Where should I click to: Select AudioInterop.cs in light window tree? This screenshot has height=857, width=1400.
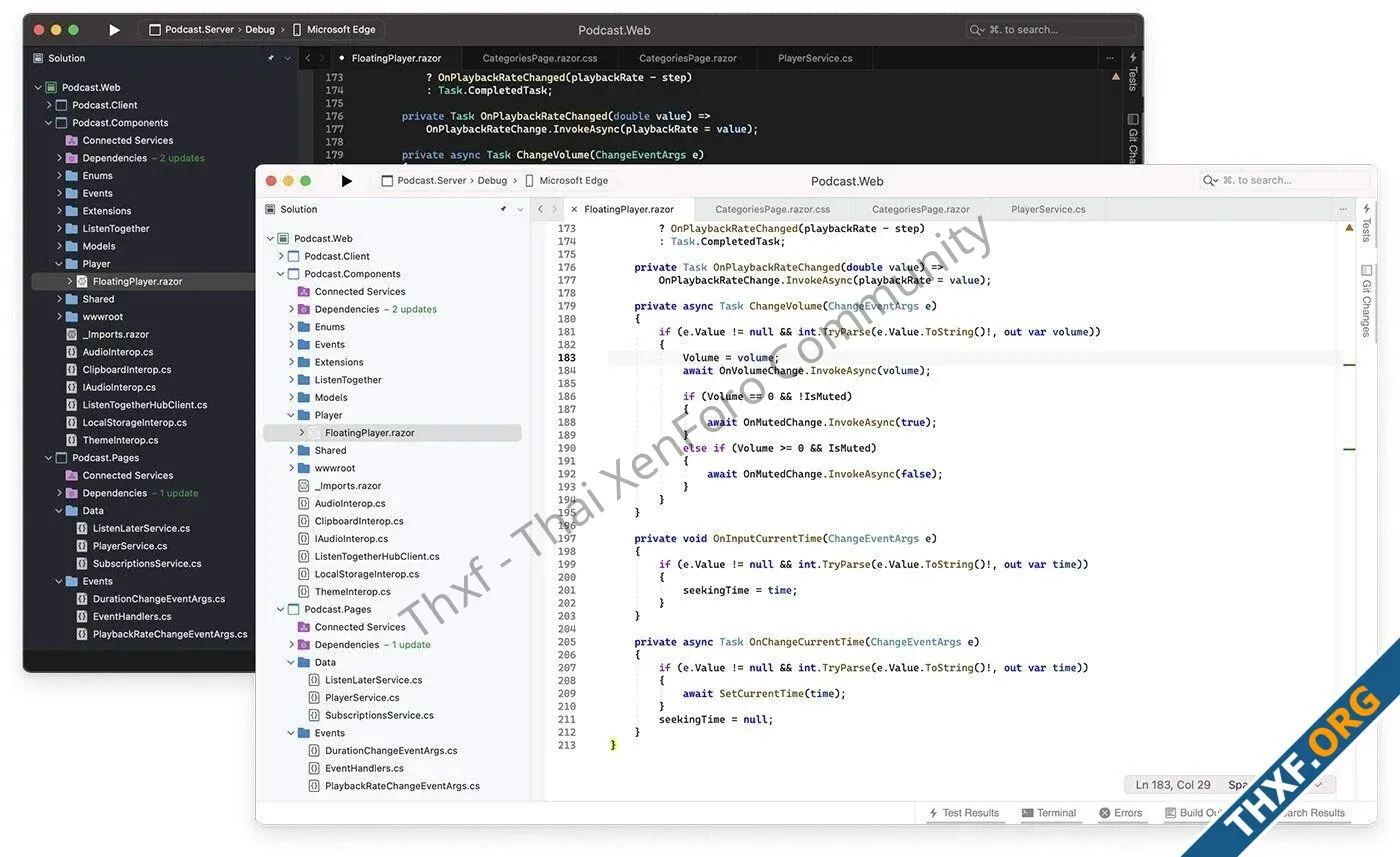[x=350, y=503]
